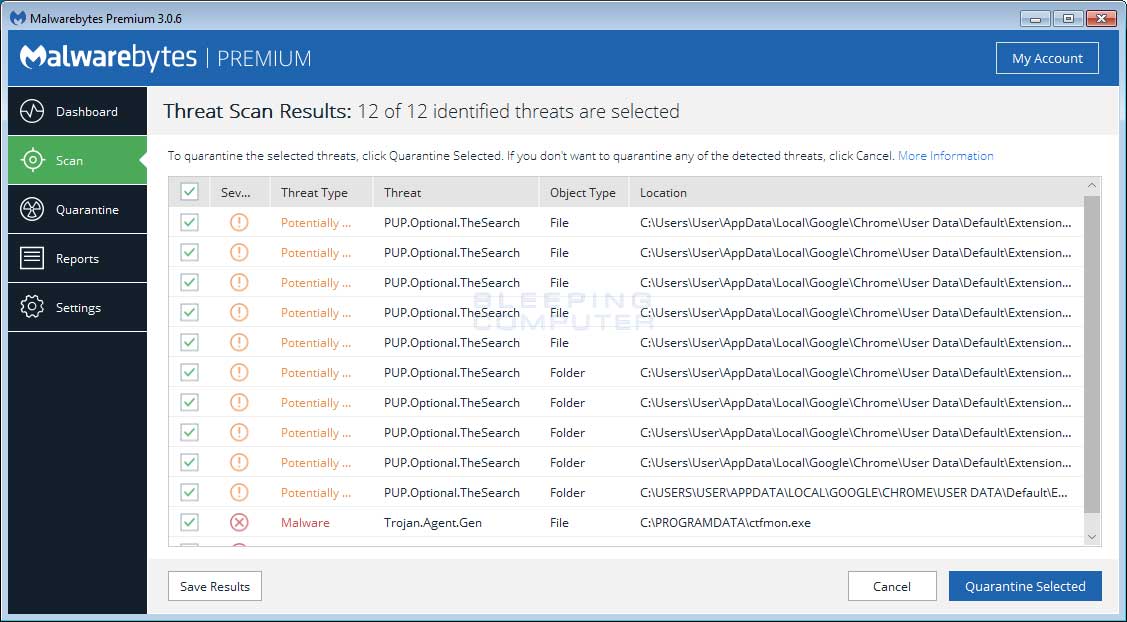Click the warning icon in the uppercase-path Folder row
Viewport: 1127px width, 622px height.
(x=239, y=493)
